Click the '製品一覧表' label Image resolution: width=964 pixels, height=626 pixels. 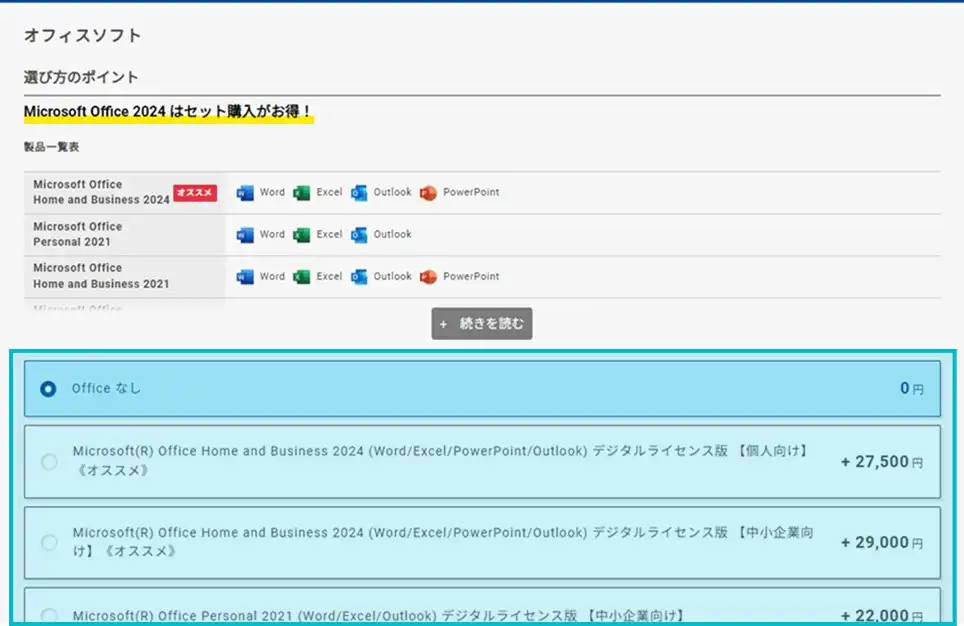(x=52, y=147)
